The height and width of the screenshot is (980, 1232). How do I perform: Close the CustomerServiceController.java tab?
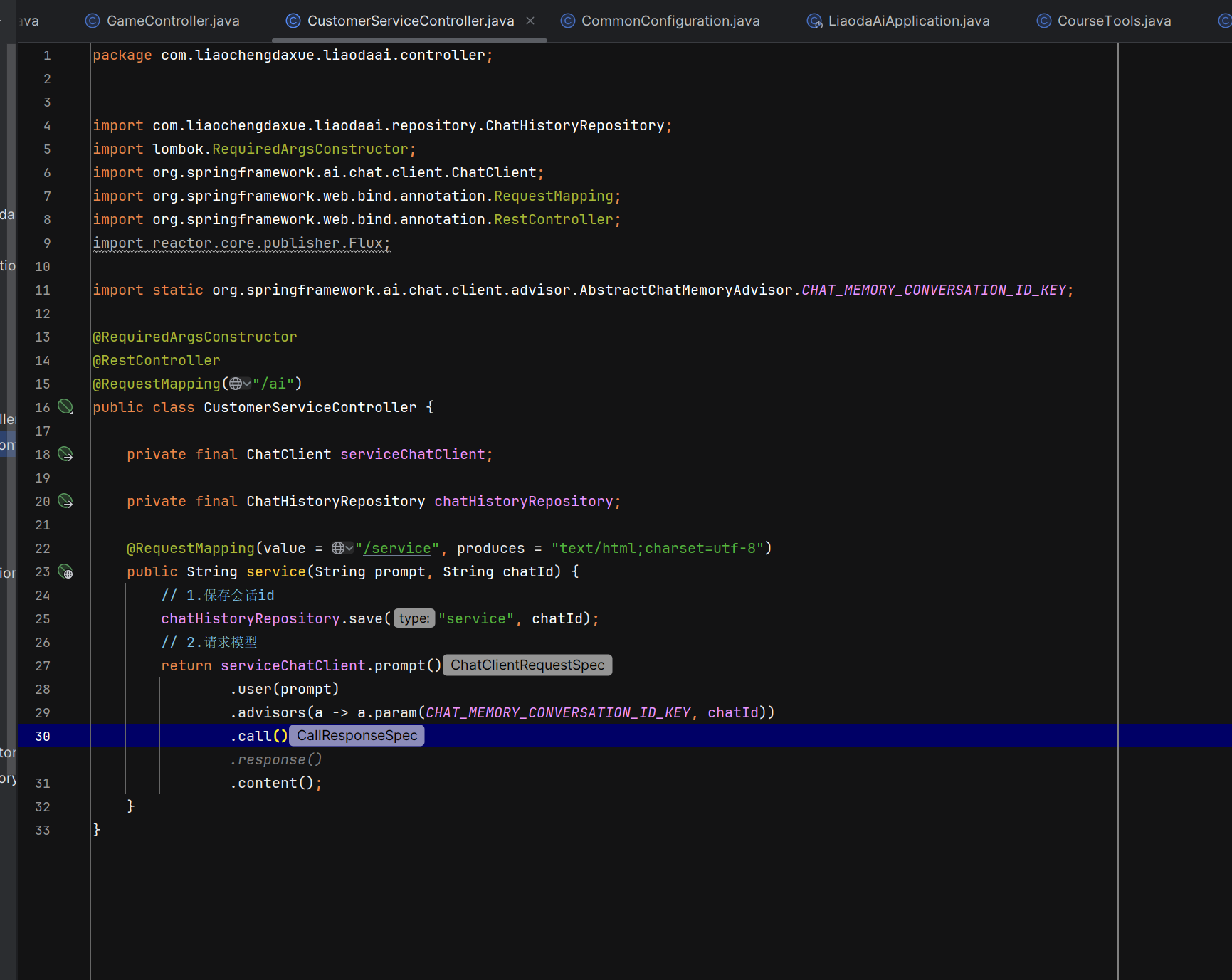tap(530, 21)
